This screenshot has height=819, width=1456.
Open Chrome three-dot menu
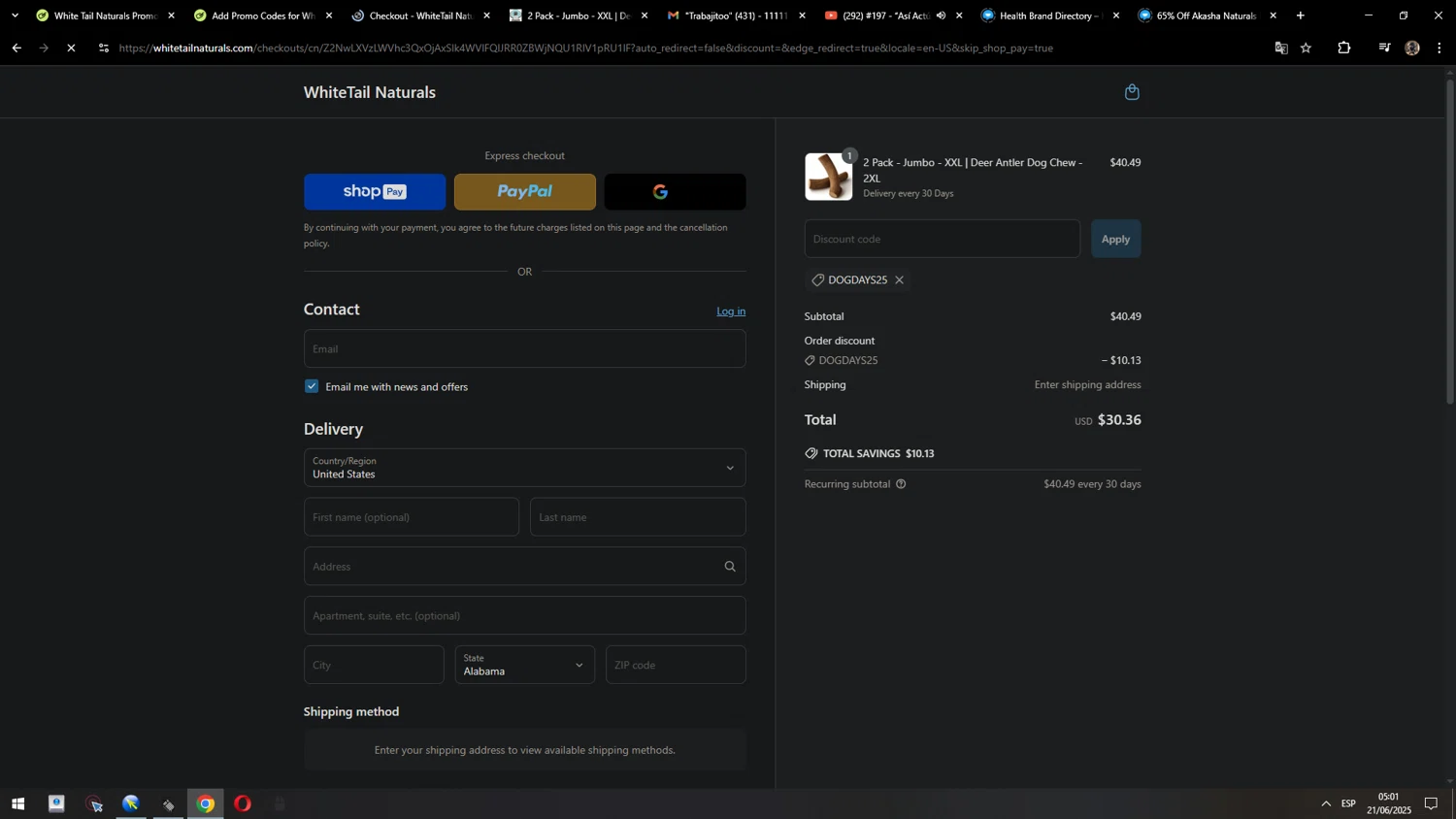coord(1439,48)
